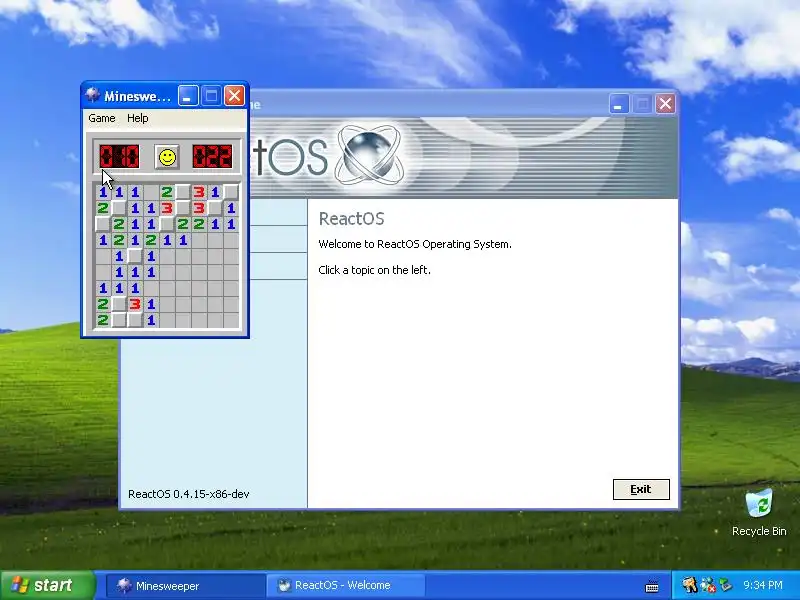Uncover covered cell between green 2 and lower red 3
The height and width of the screenshot is (600, 800).
119,304
